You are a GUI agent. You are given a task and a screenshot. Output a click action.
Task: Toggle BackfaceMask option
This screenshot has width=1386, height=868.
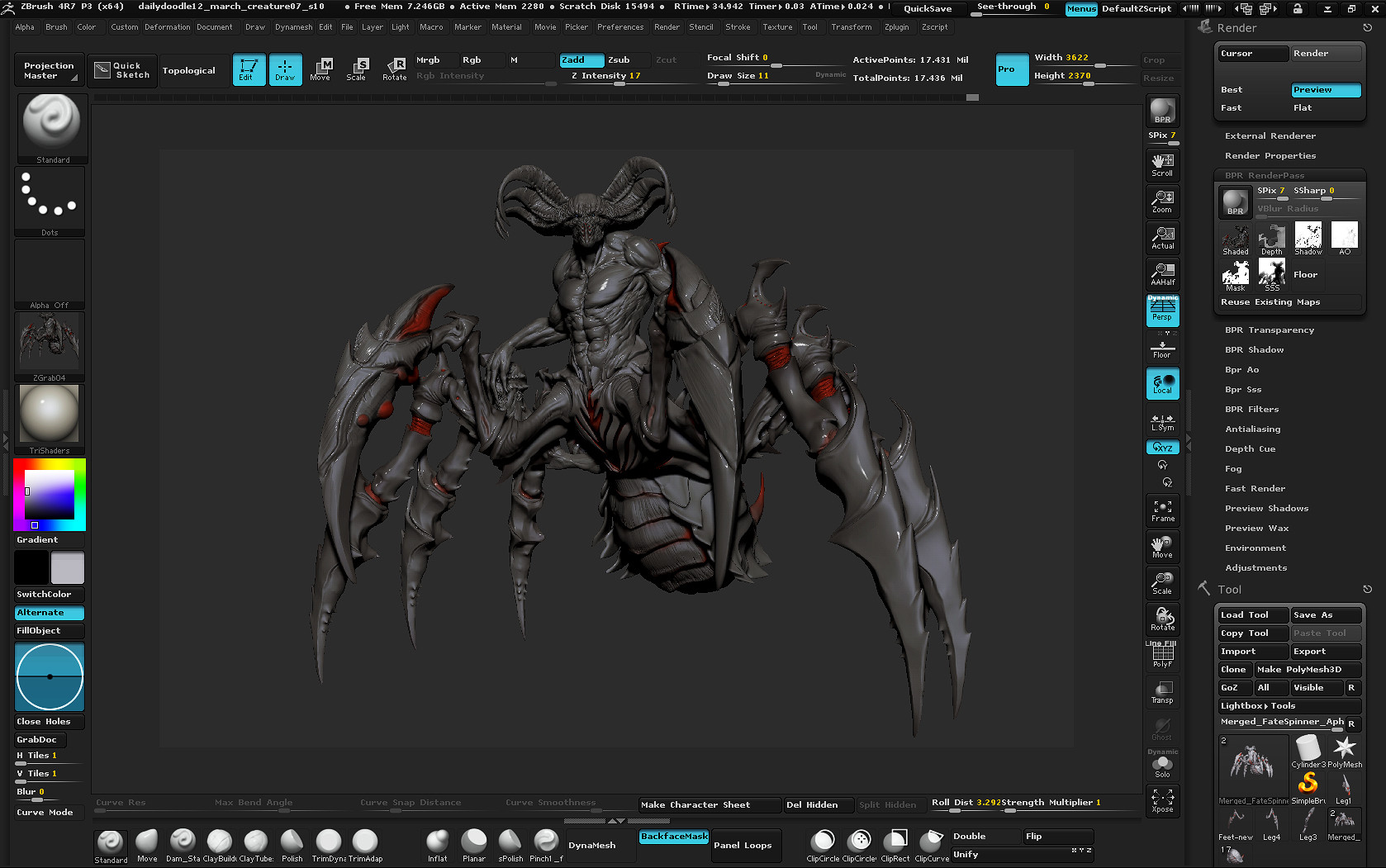click(674, 837)
